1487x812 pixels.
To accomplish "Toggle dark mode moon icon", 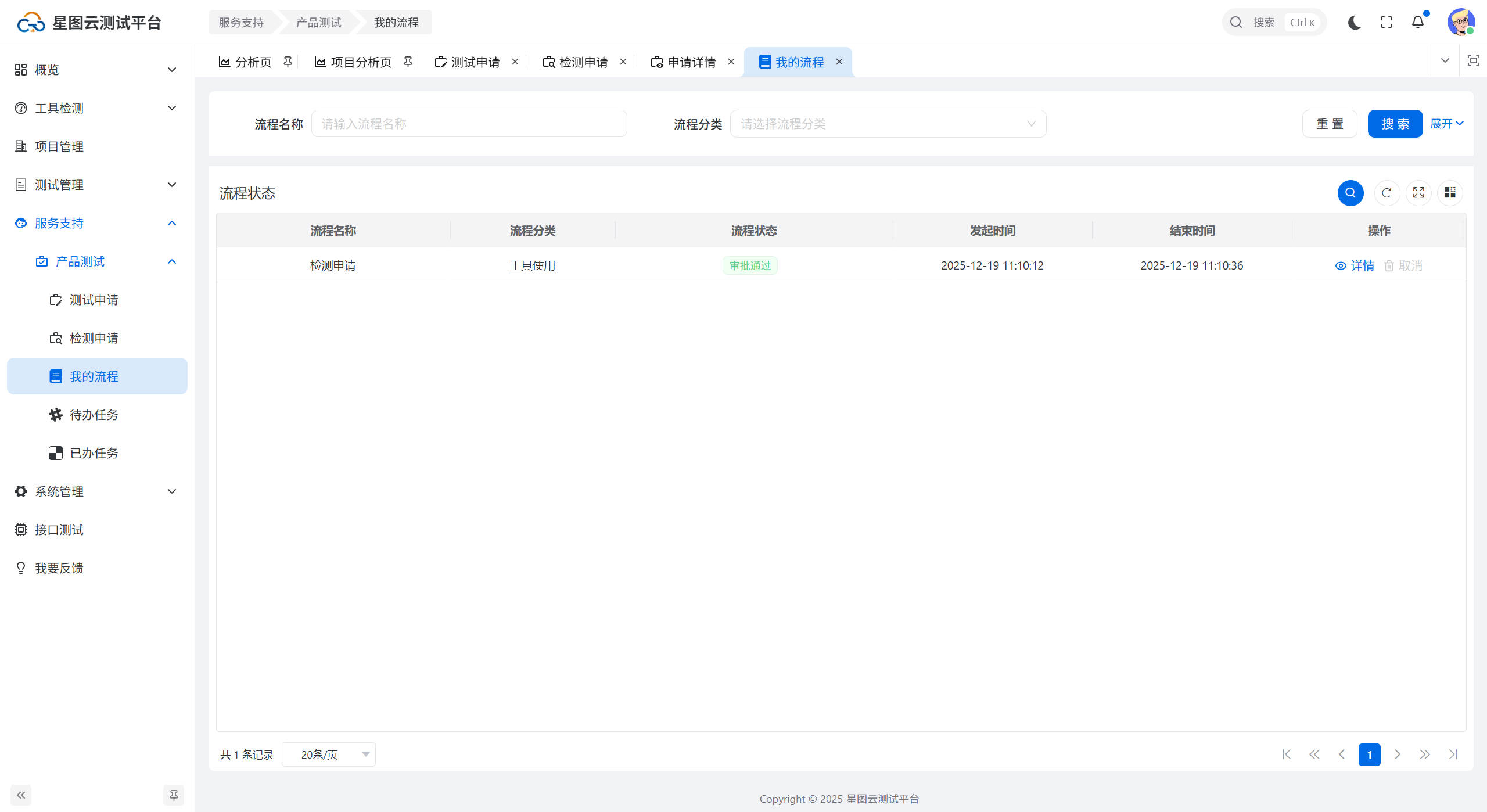I will tap(1354, 22).
